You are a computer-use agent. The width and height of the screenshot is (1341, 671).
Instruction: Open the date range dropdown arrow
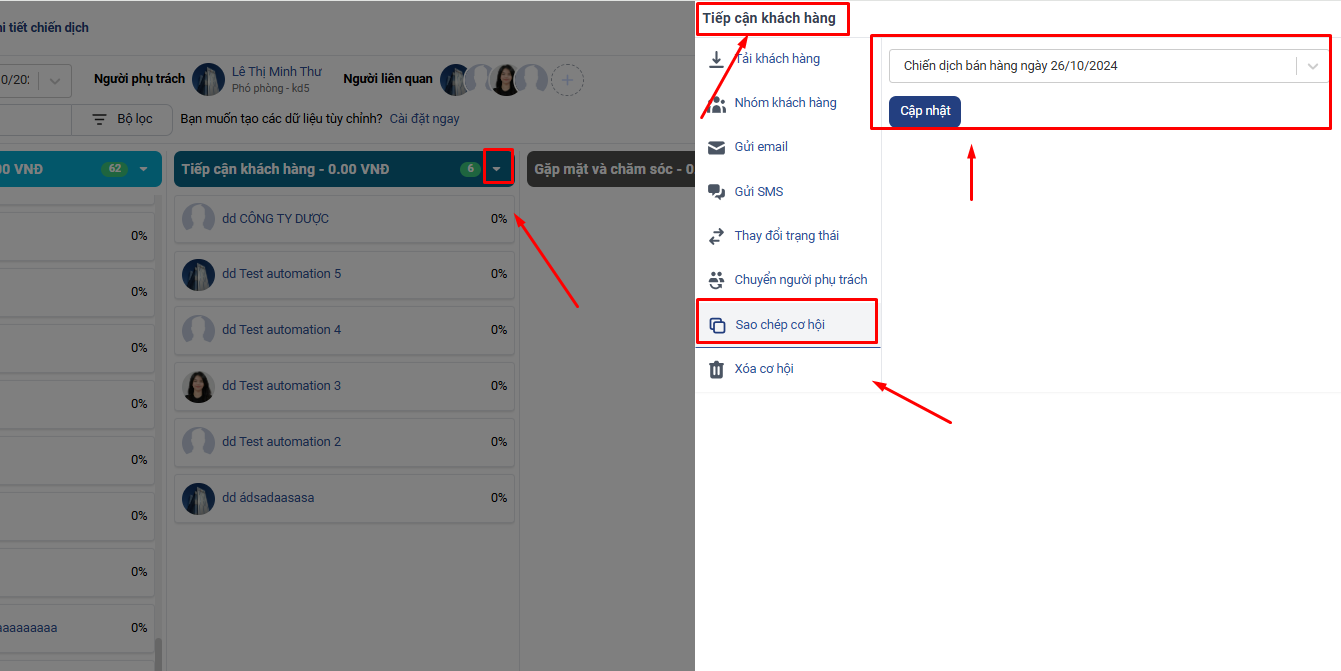(54, 80)
